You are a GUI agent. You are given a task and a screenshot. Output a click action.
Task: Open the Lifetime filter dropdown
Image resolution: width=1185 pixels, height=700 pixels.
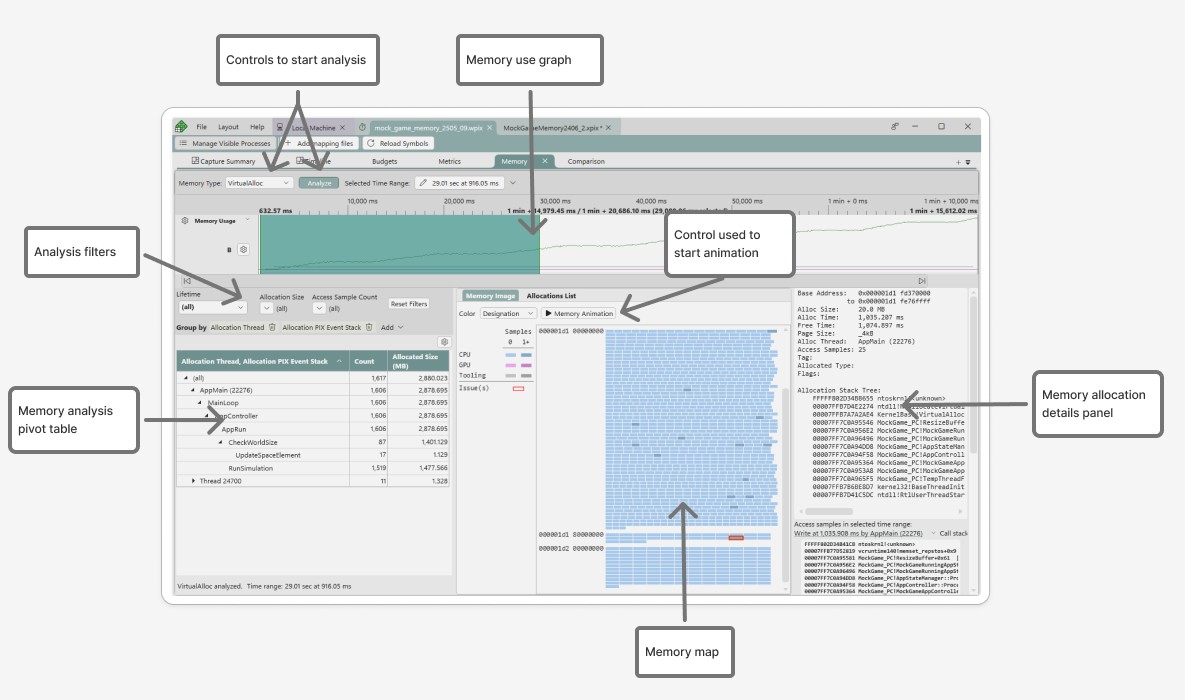pyautogui.click(x=211, y=309)
